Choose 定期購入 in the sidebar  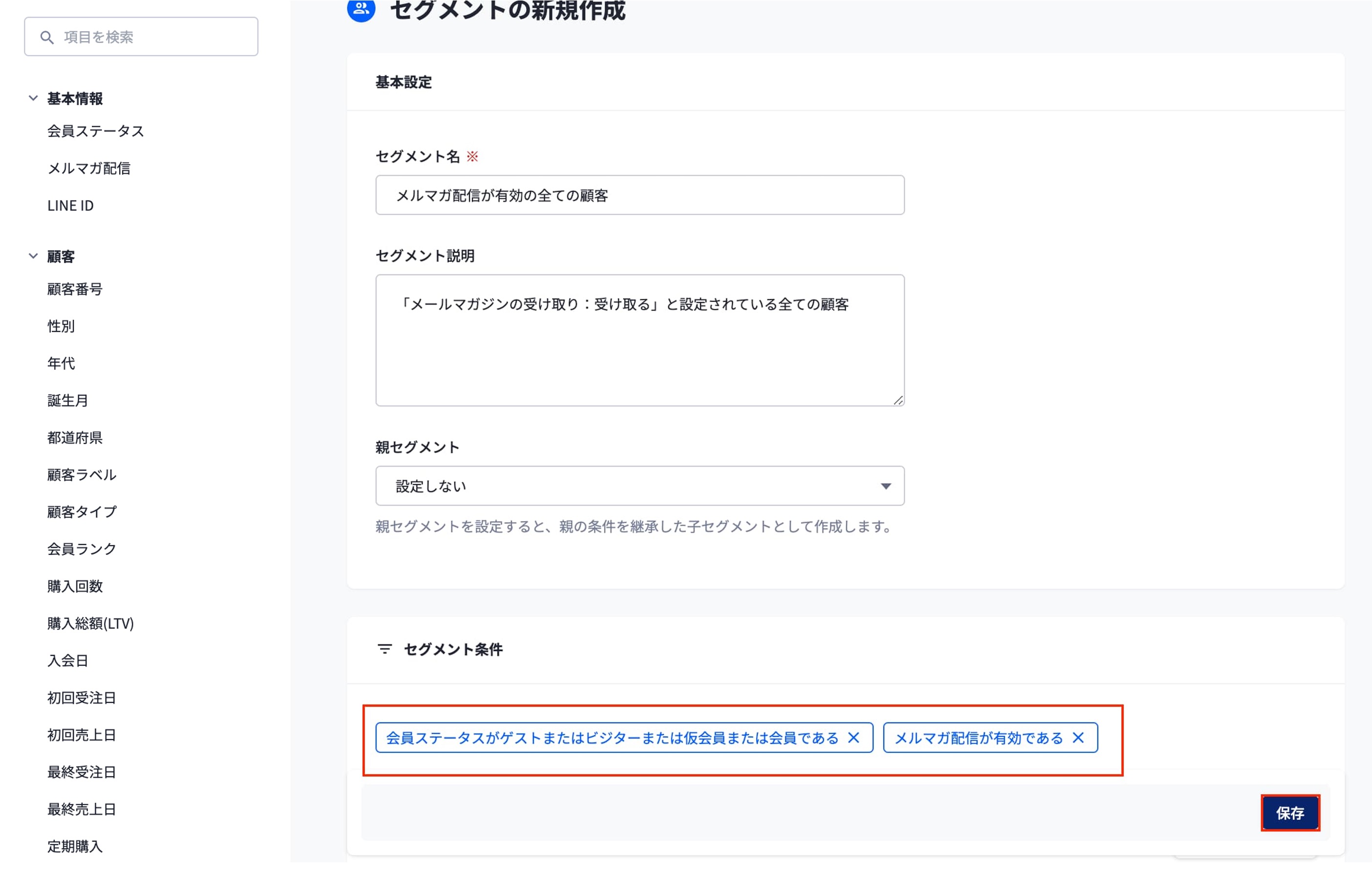75,846
